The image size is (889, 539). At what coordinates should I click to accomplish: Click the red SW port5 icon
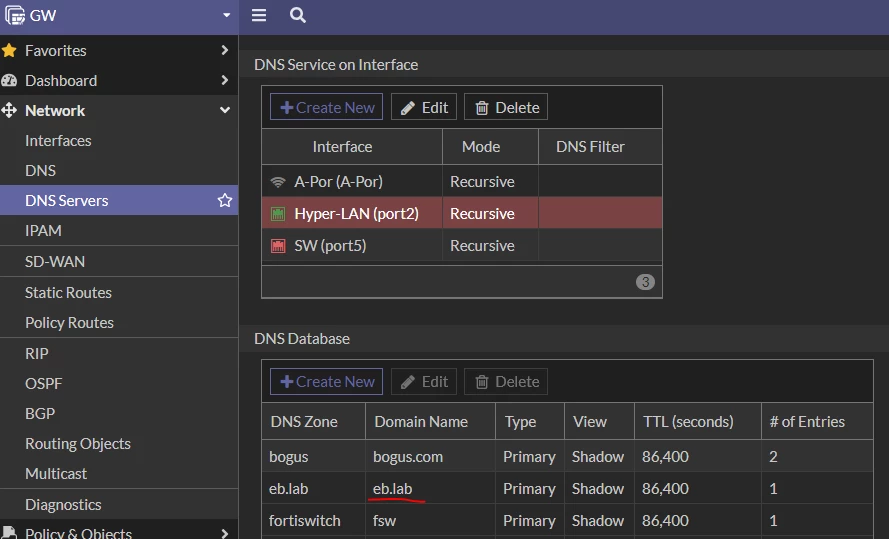[278, 246]
